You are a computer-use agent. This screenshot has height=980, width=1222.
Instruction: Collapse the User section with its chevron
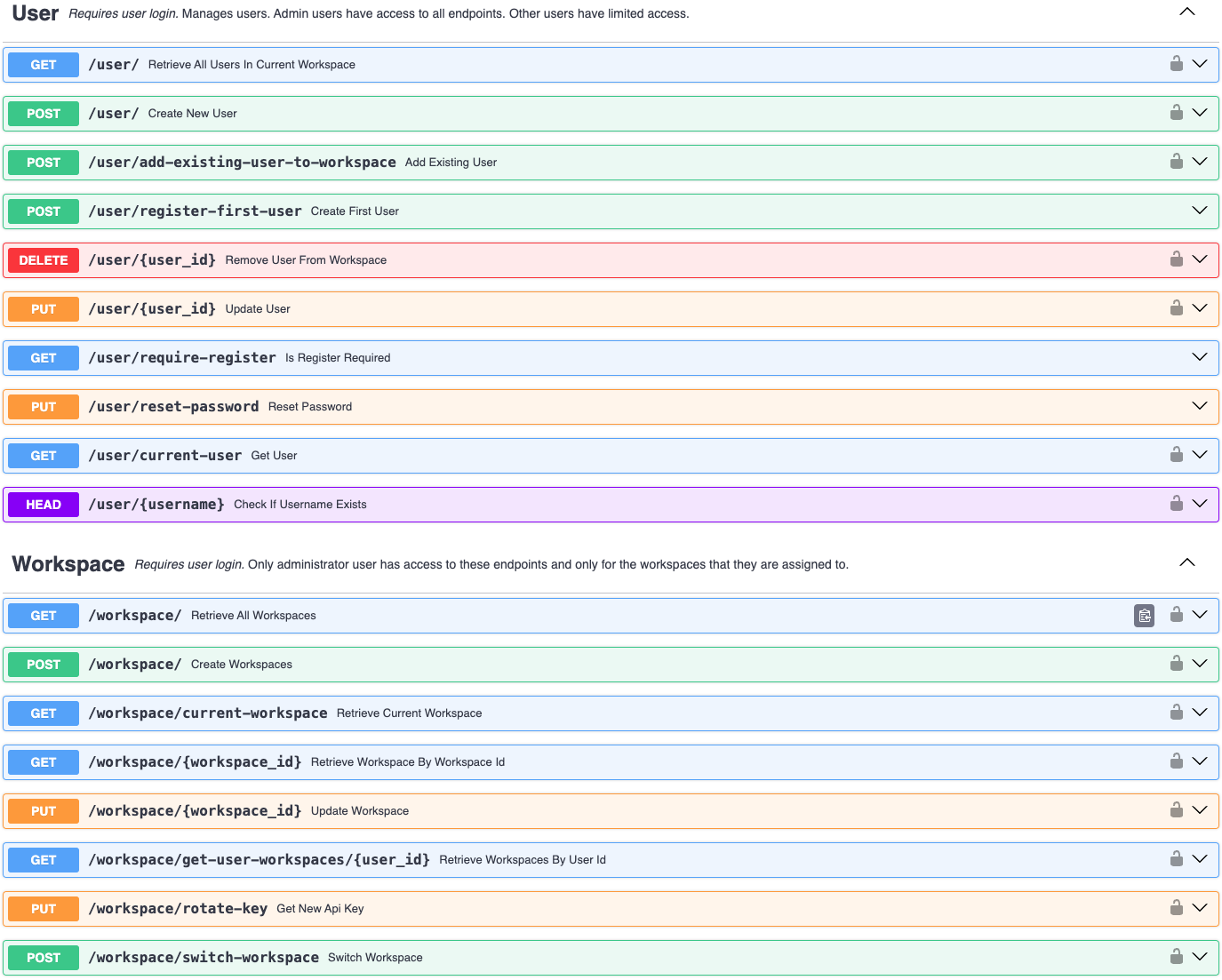(1186, 12)
